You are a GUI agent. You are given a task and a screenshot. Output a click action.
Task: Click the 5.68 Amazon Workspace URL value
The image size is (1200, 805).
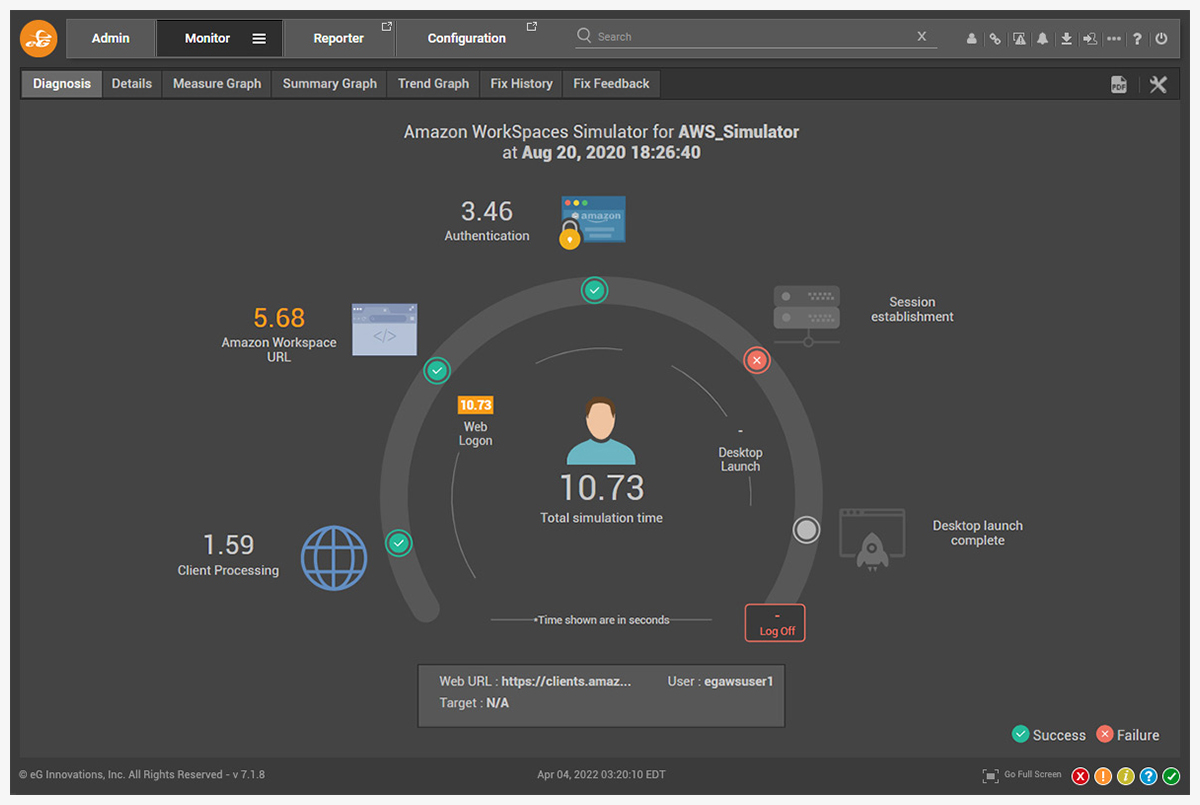coord(279,318)
